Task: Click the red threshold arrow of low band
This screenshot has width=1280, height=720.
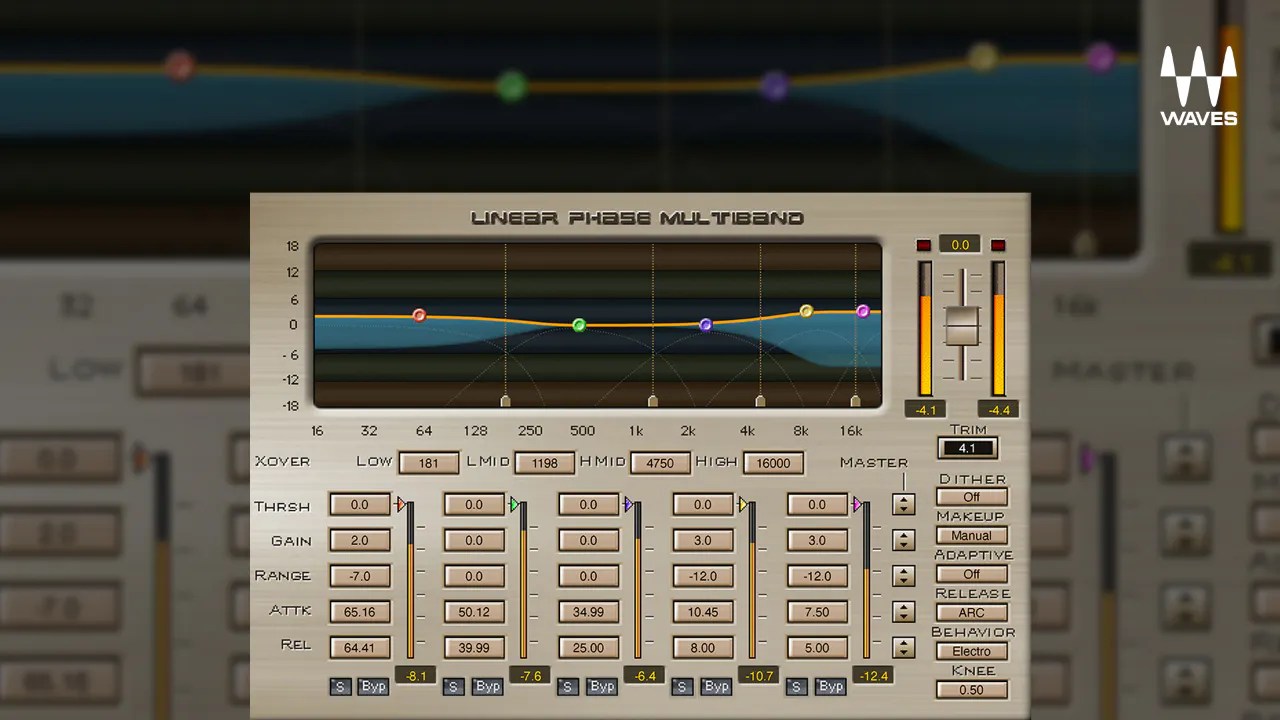Action: pos(401,505)
